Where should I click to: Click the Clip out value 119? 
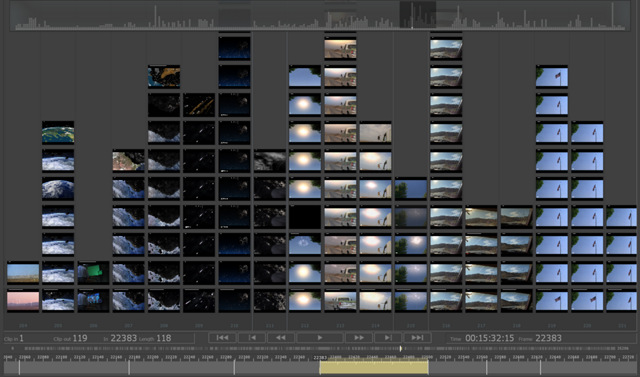tap(80, 338)
